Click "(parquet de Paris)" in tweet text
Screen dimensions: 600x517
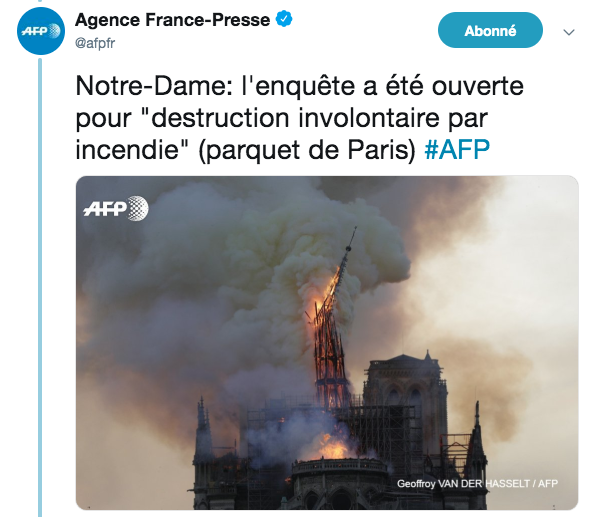click(x=307, y=150)
